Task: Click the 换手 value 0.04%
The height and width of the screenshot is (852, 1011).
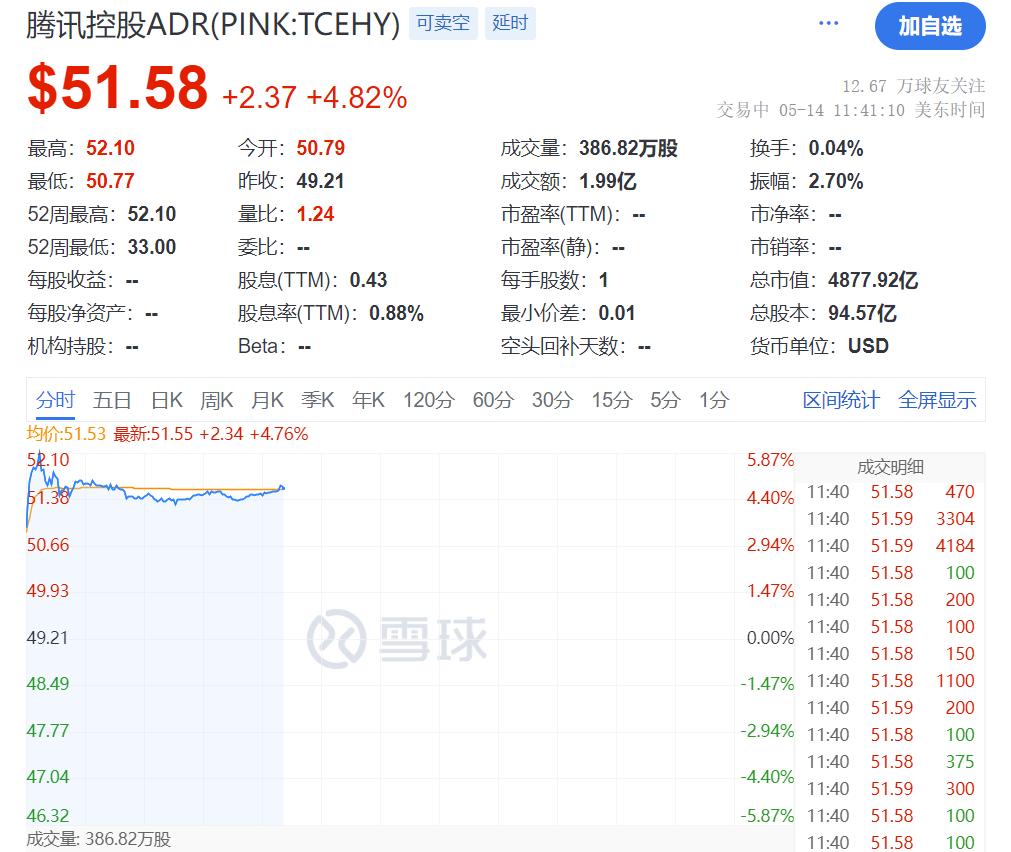Action: coord(836,148)
